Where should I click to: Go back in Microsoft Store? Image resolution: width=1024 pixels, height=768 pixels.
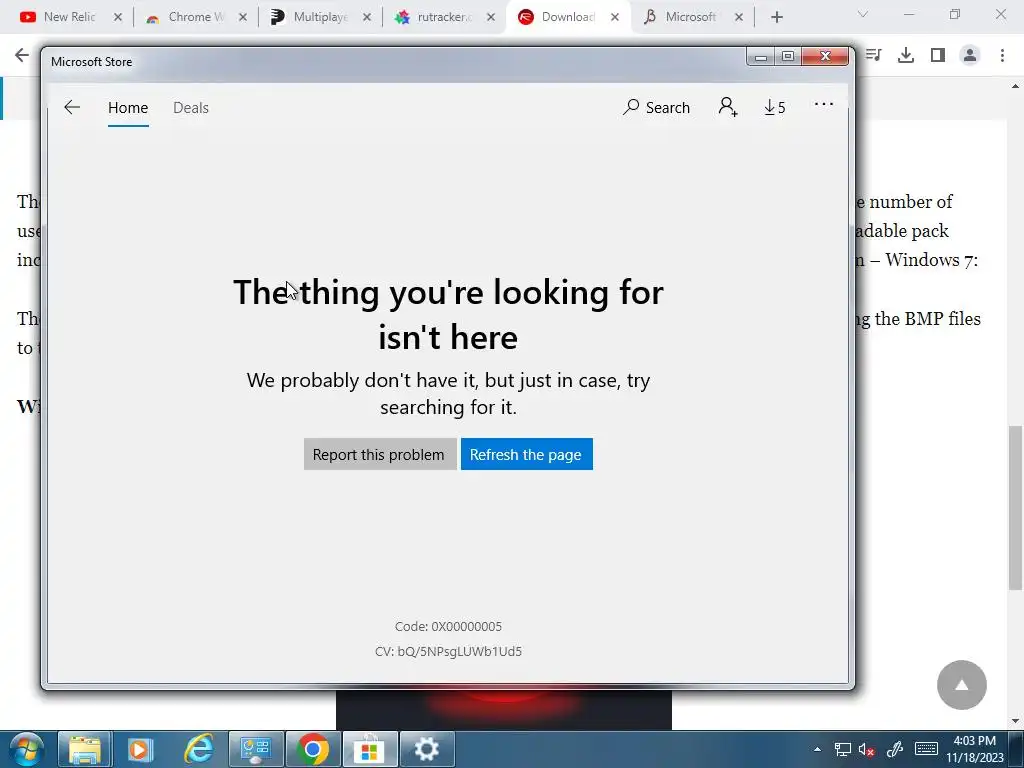(72, 108)
